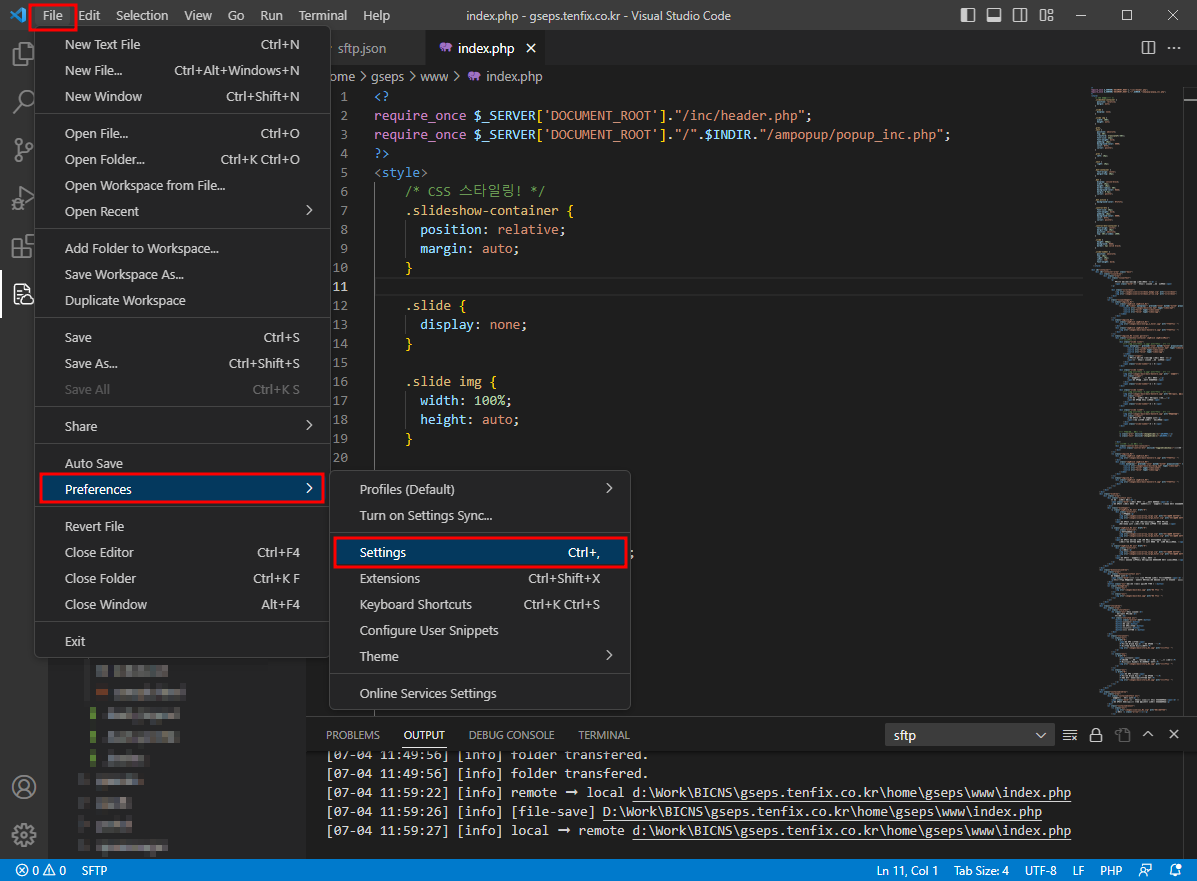Choose Keyboard Shortcuts menu entry
The width and height of the screenshot is (1197, 881).
[479, 605]
